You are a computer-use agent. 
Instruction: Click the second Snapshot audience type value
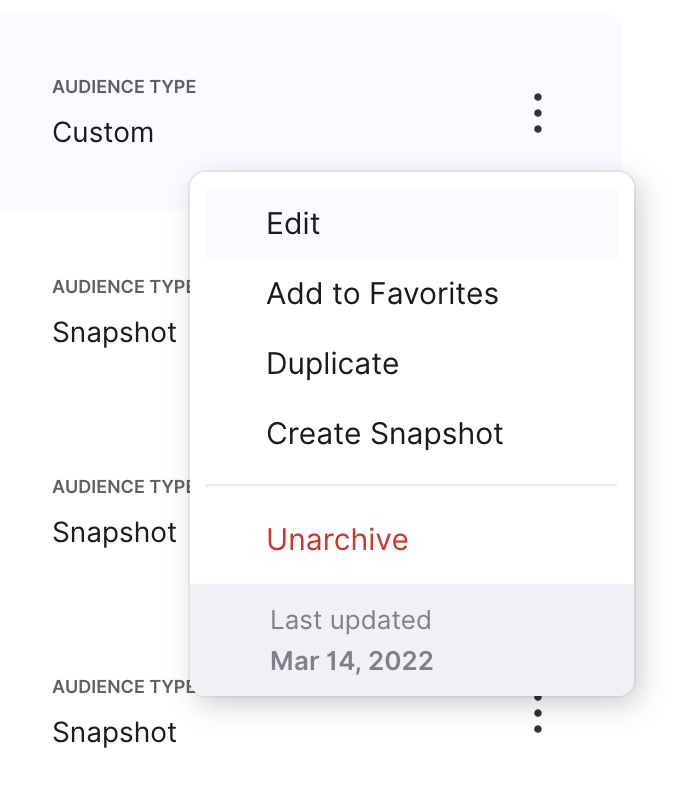click(x=115, y=533)
